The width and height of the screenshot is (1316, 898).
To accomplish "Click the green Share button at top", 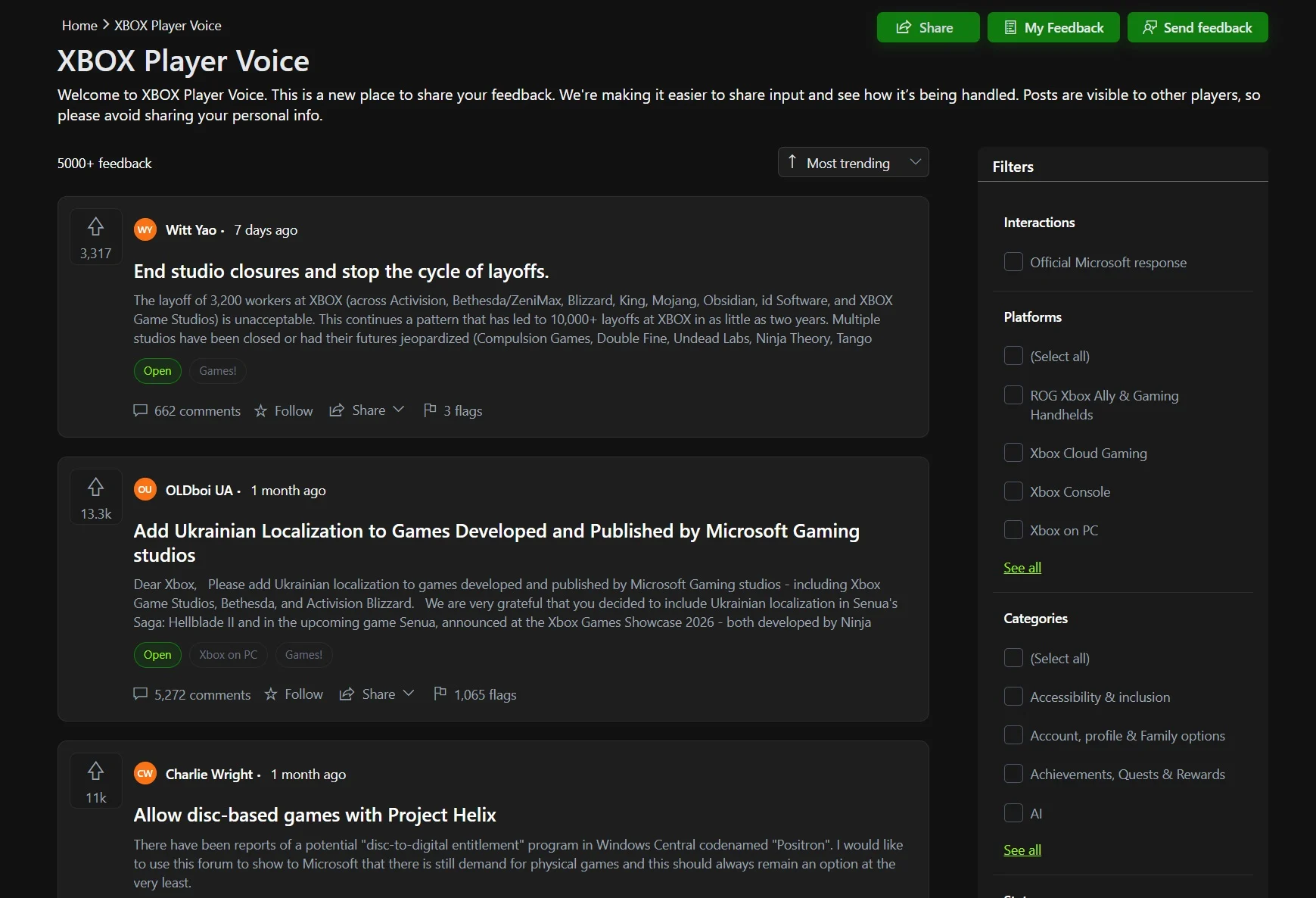I will (x=928, y=27).
